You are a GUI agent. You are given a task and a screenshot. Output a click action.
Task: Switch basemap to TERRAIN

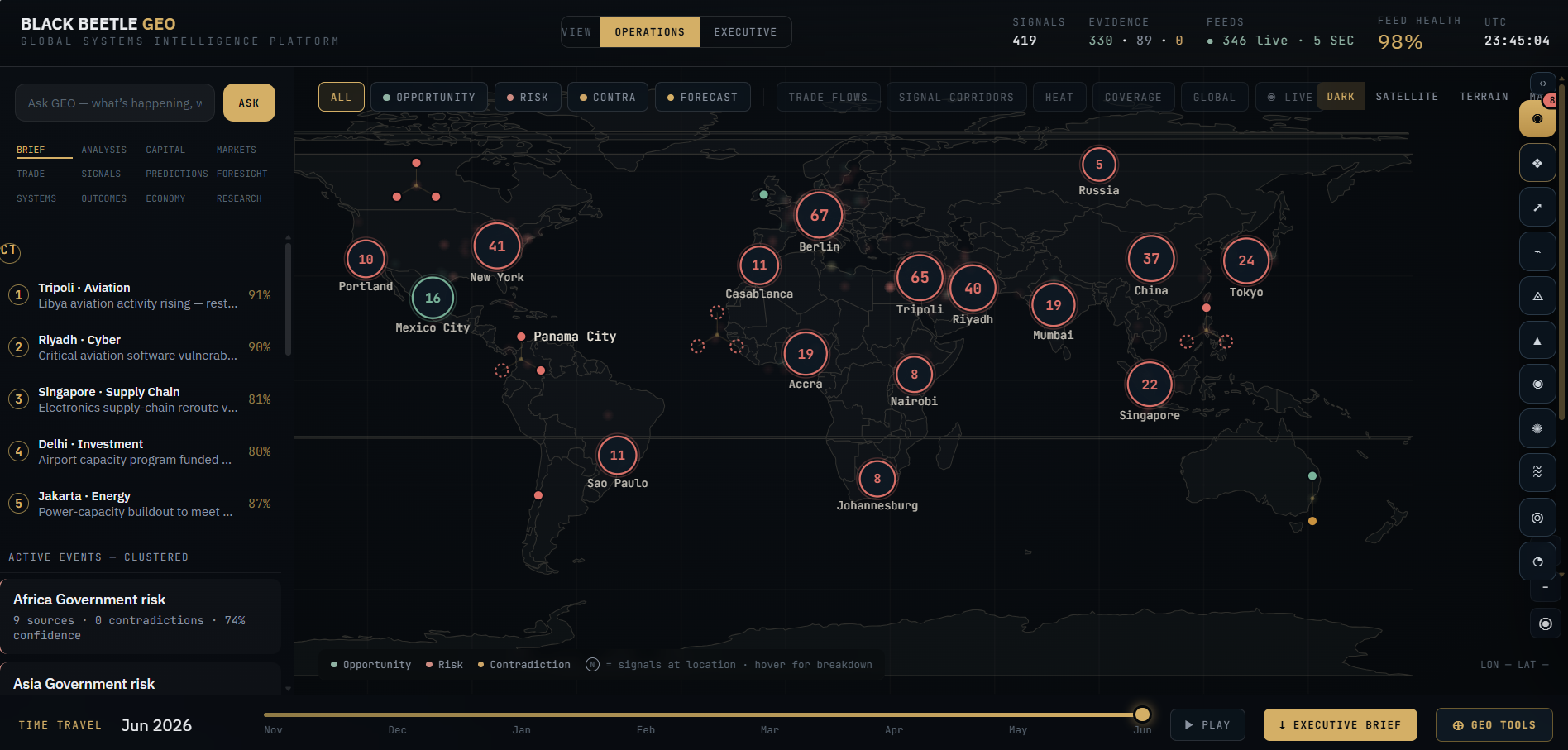click(1484, 97)
